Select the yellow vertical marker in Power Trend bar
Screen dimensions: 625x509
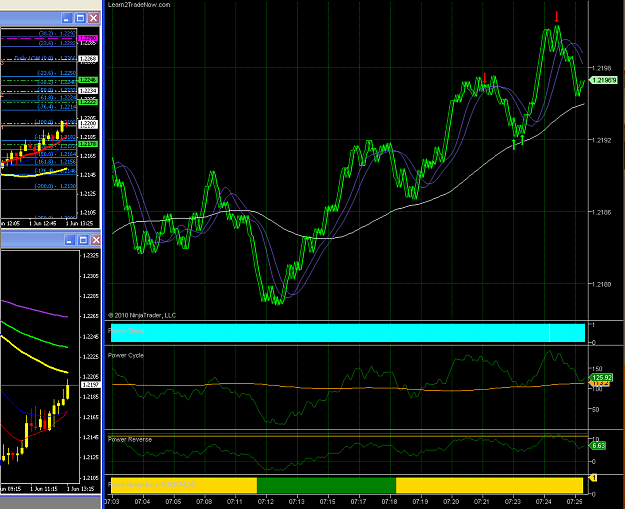pyautogui.click(x=549, y=333)
